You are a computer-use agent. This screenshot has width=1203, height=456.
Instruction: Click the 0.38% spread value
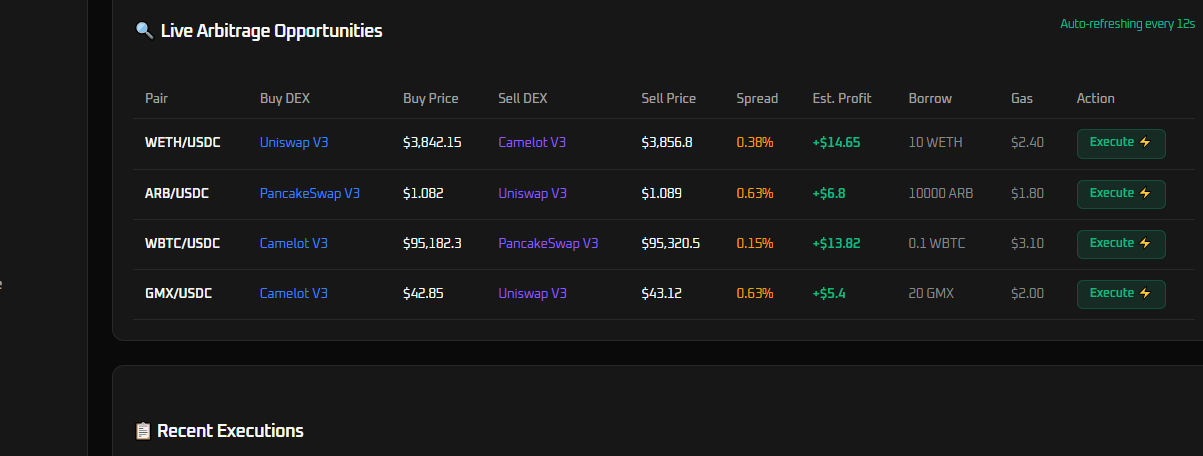click(x=755, y=142)
